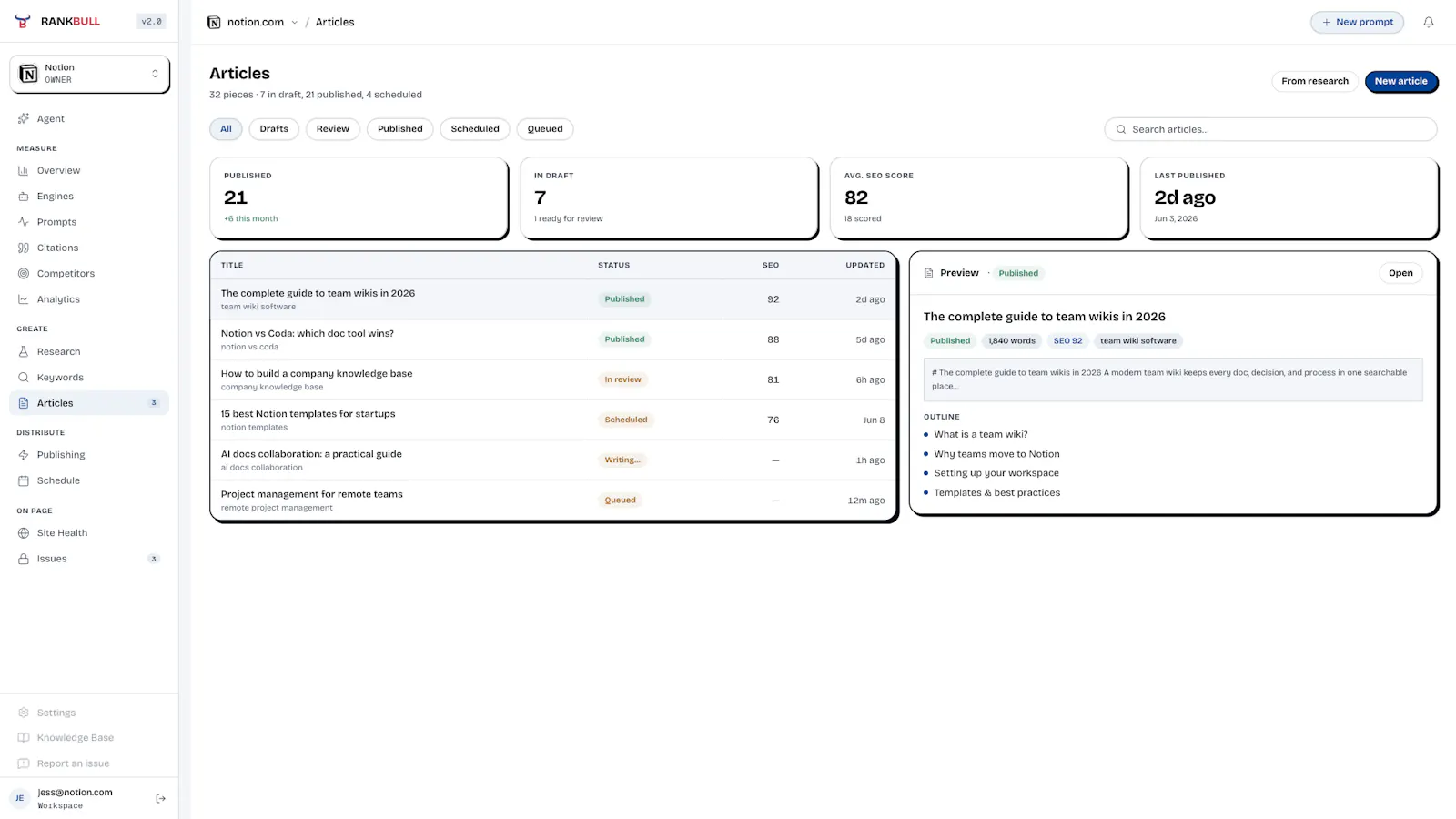
Task: Focus the Search articles field
Action: pos(1270,129)
